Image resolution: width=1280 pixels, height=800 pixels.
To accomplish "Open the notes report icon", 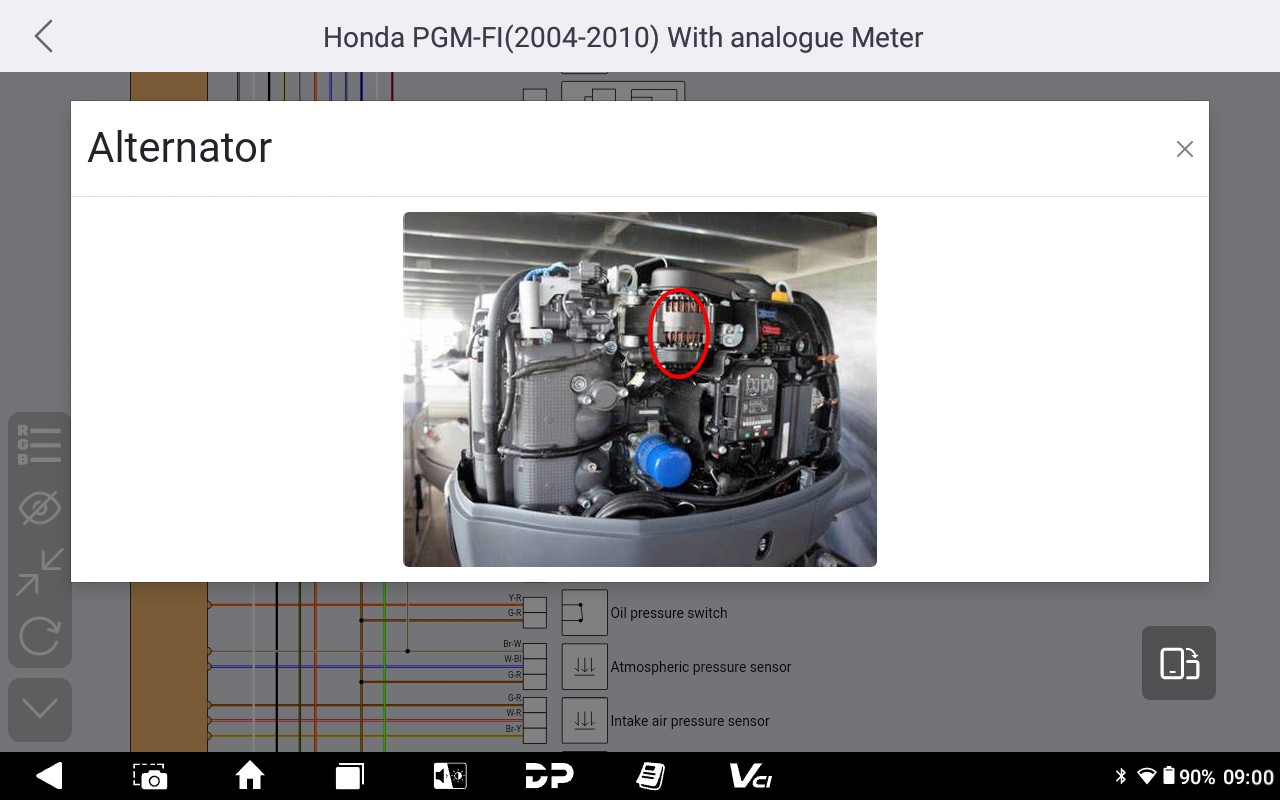I will click(650, 776).
